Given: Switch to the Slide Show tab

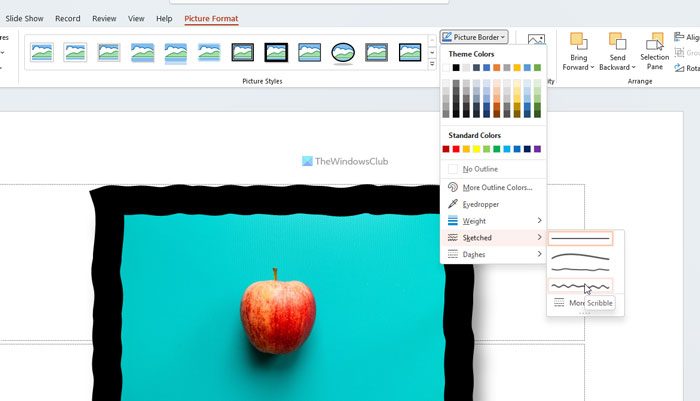Looking at the screenshot, I should (x=24, y=18).
